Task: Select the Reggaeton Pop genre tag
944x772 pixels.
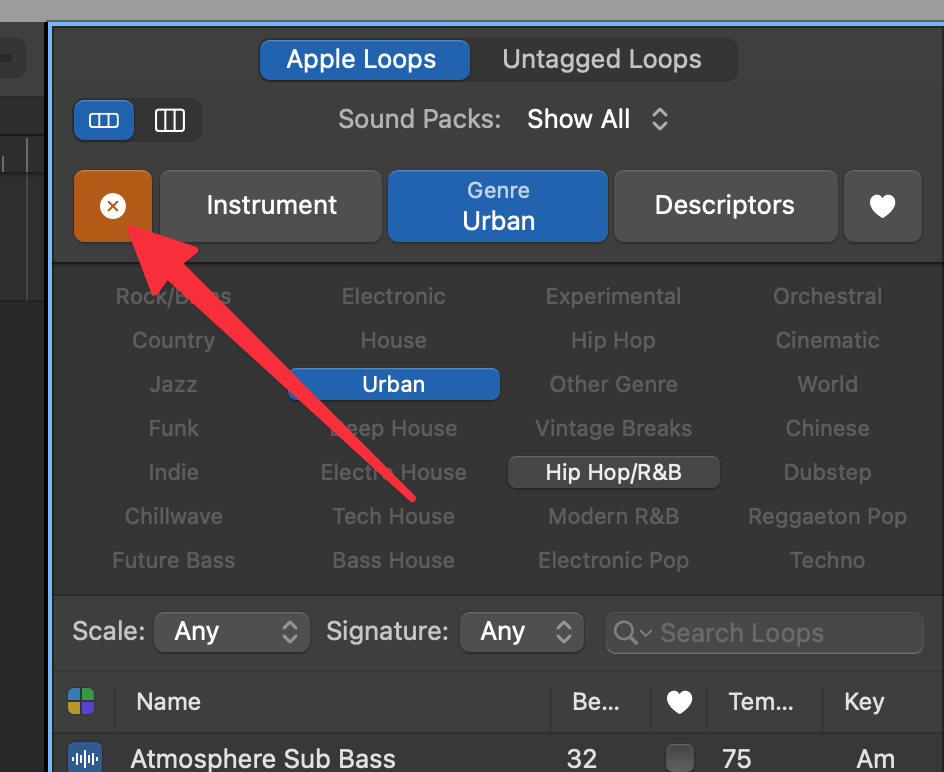Action: coord(828,516)
